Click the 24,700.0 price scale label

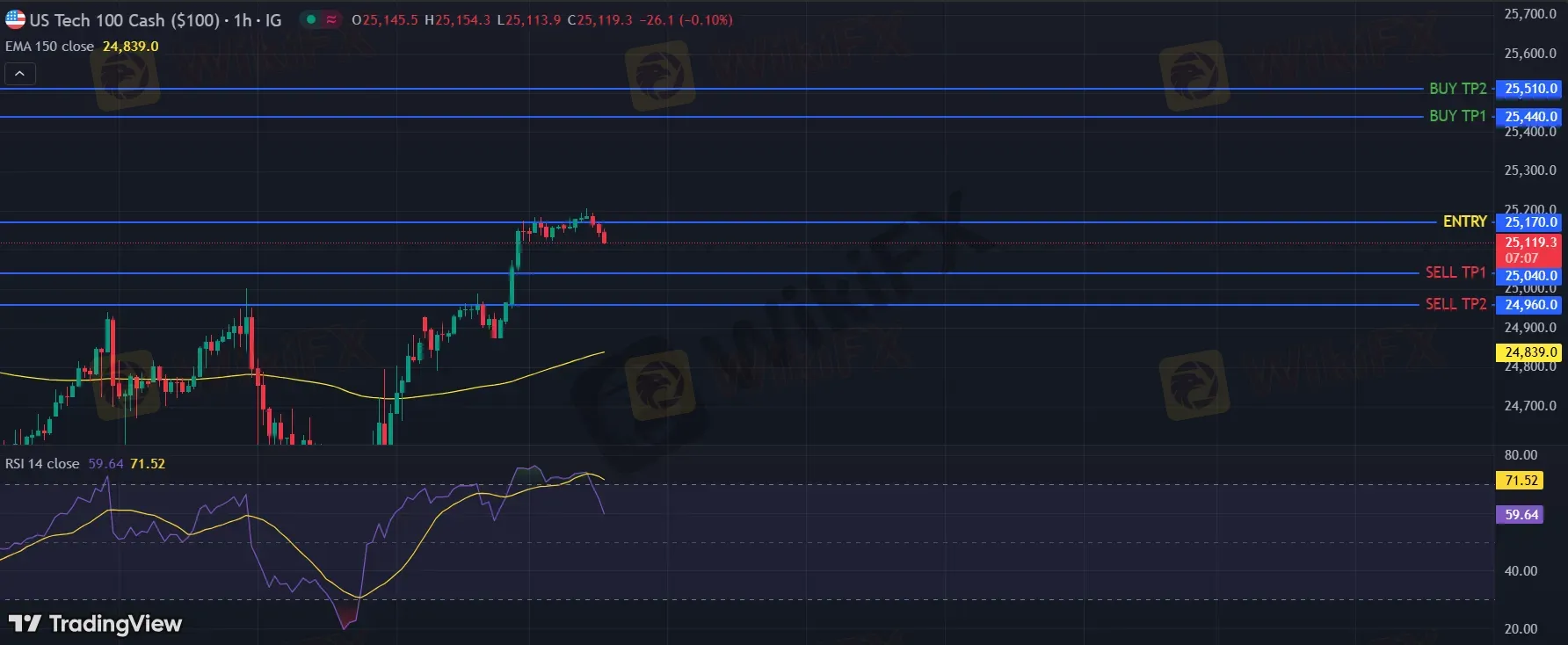tap(1530, 406)
